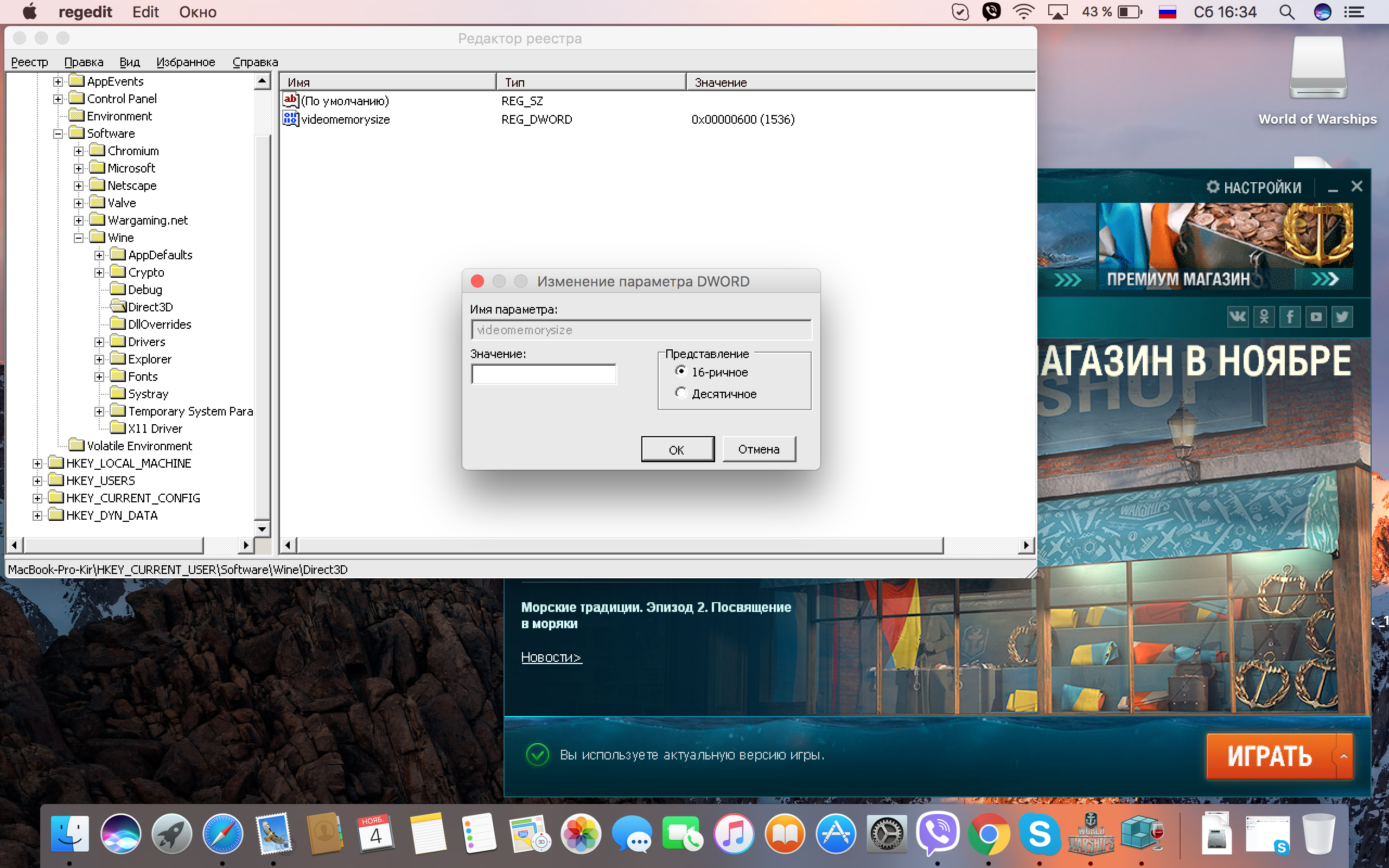Expand the HKEY_LOCAL_MACHINE key

click(37, 463)
